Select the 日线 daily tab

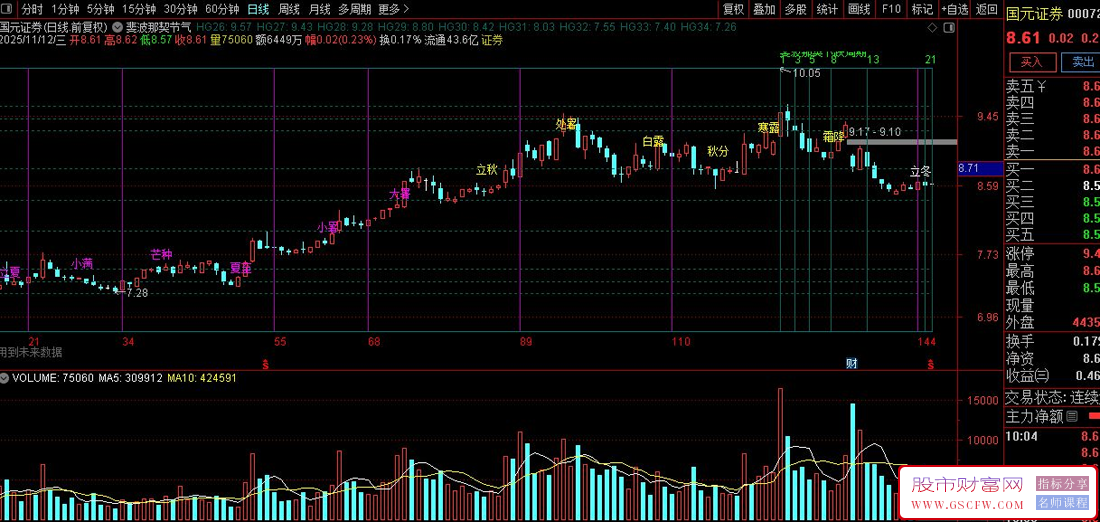258,10
